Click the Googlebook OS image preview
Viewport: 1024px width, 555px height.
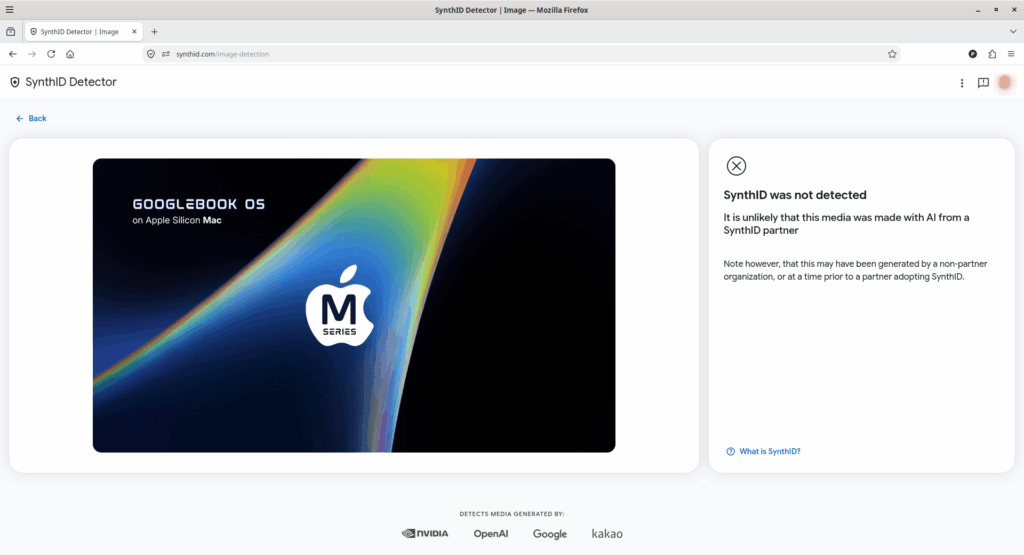point(354,306)
